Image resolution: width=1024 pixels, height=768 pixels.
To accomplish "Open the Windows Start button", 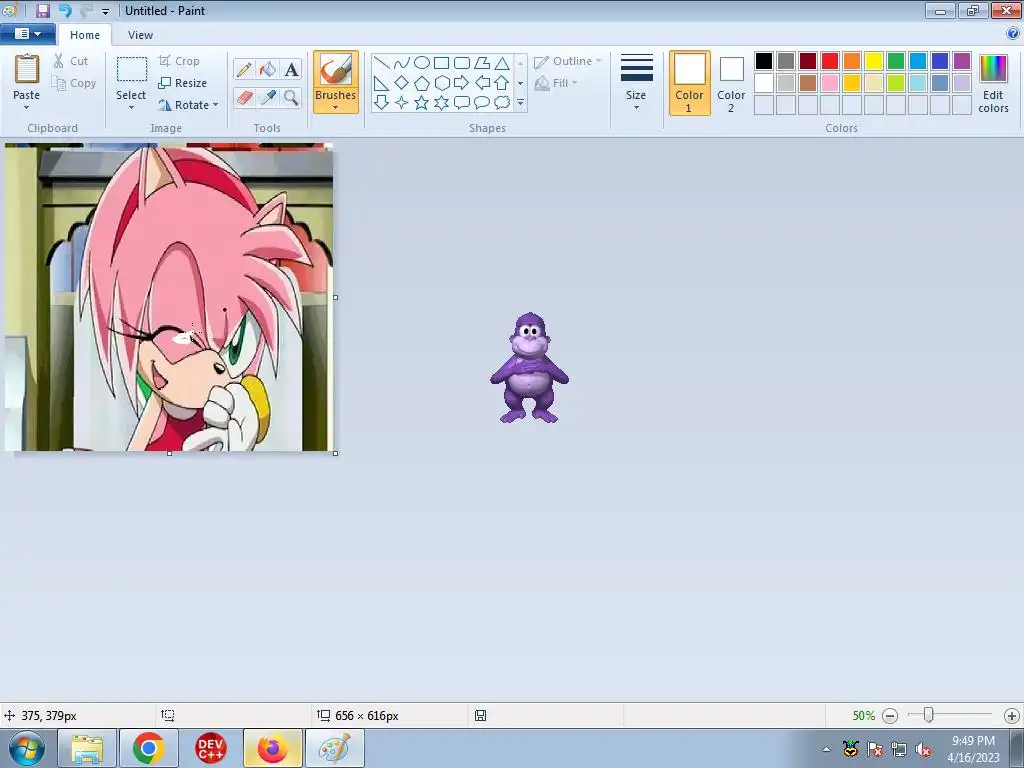I will 27,748.
